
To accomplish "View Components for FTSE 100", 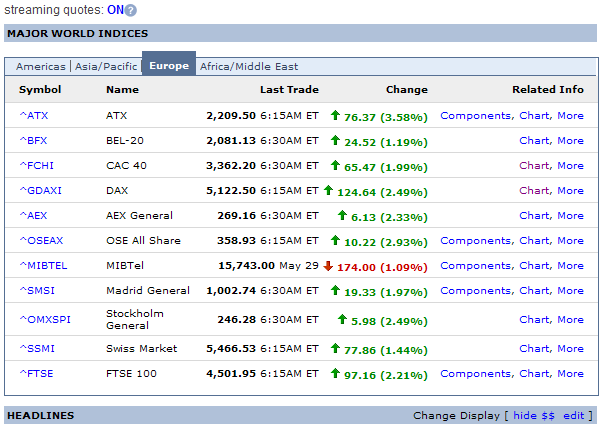I will pyautogui.click(x=475, y=373).
